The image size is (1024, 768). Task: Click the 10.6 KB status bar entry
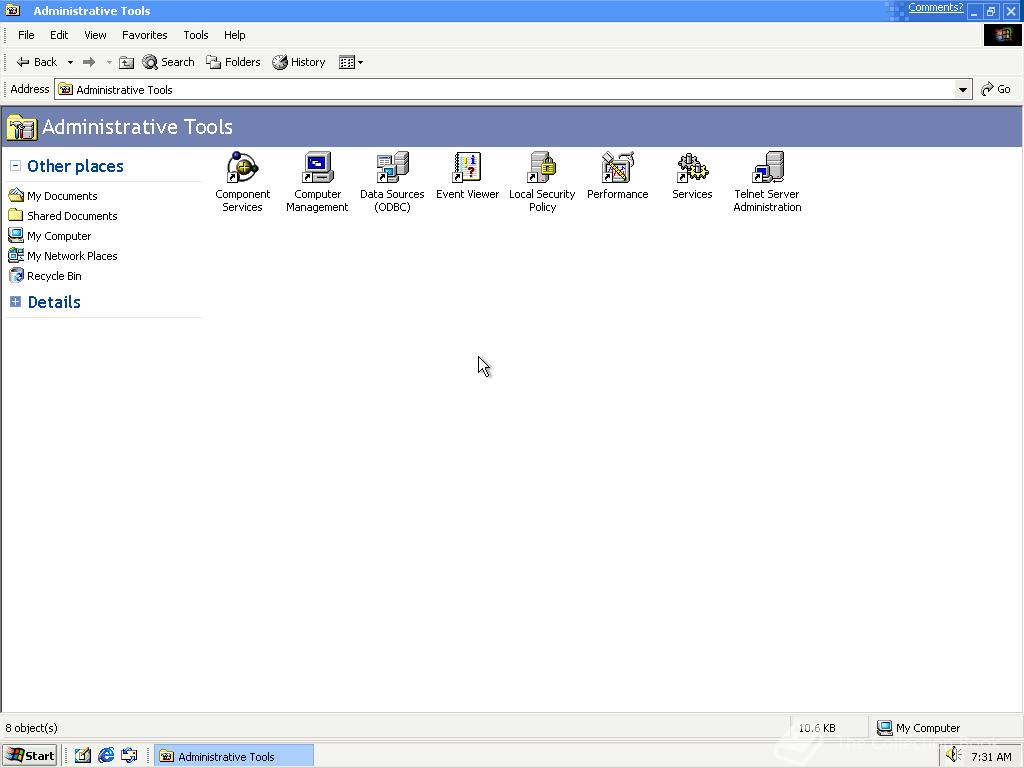pos(817,728)
